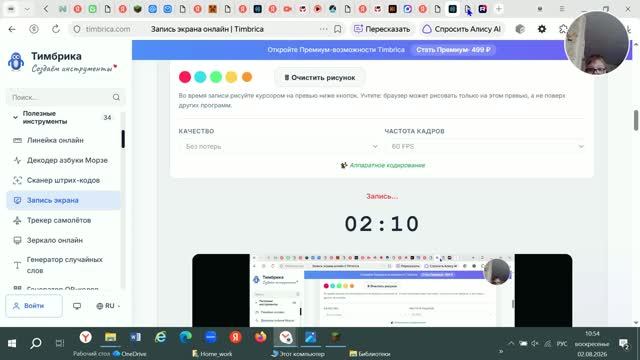Click the browser back arrow

point(12,29)
